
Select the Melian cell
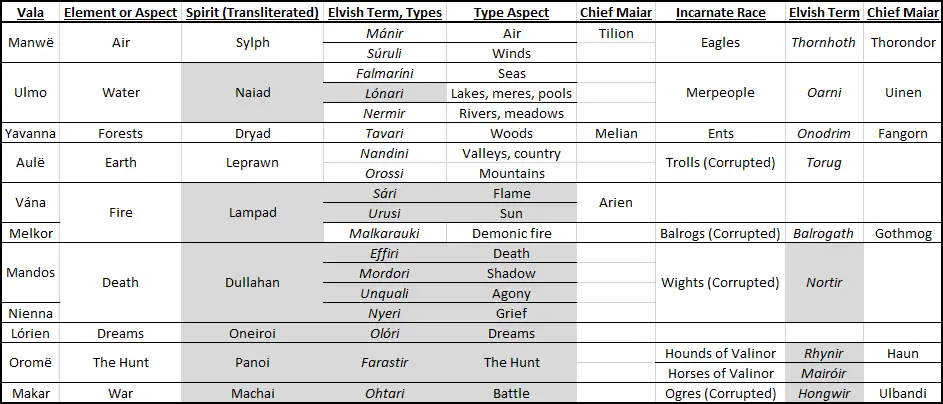[616, 133]
